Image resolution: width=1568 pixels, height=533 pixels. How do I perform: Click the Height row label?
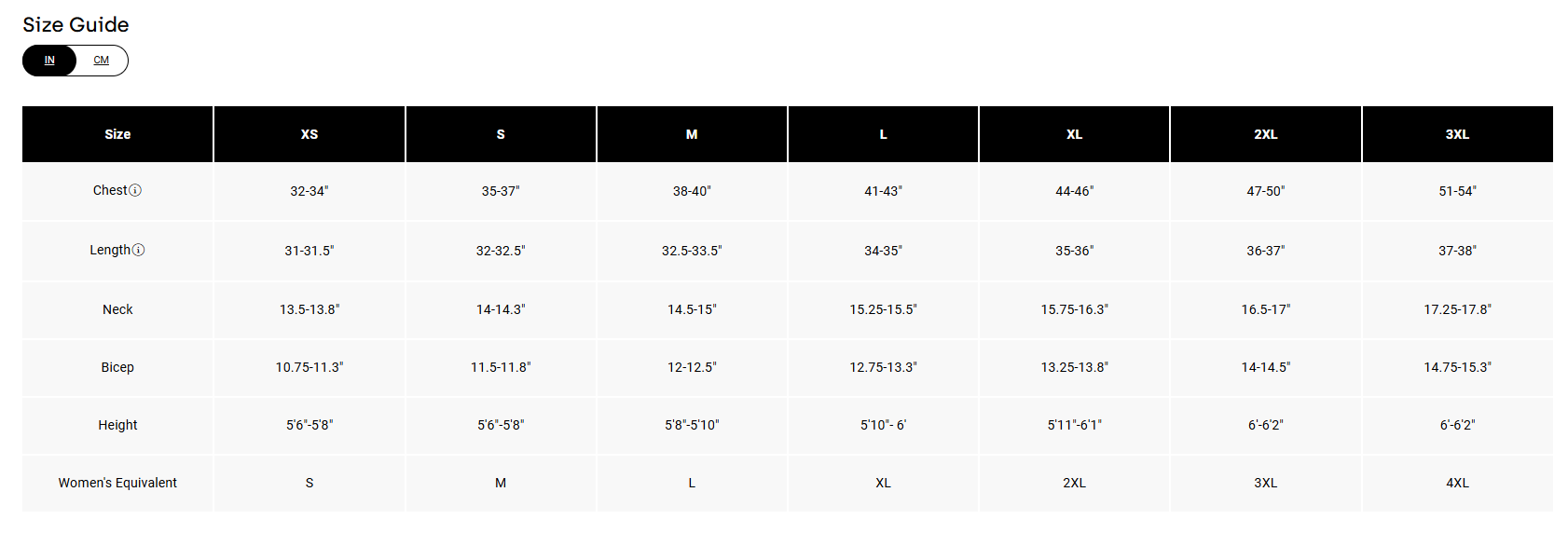pyautogui.click(x=117, y=425)
